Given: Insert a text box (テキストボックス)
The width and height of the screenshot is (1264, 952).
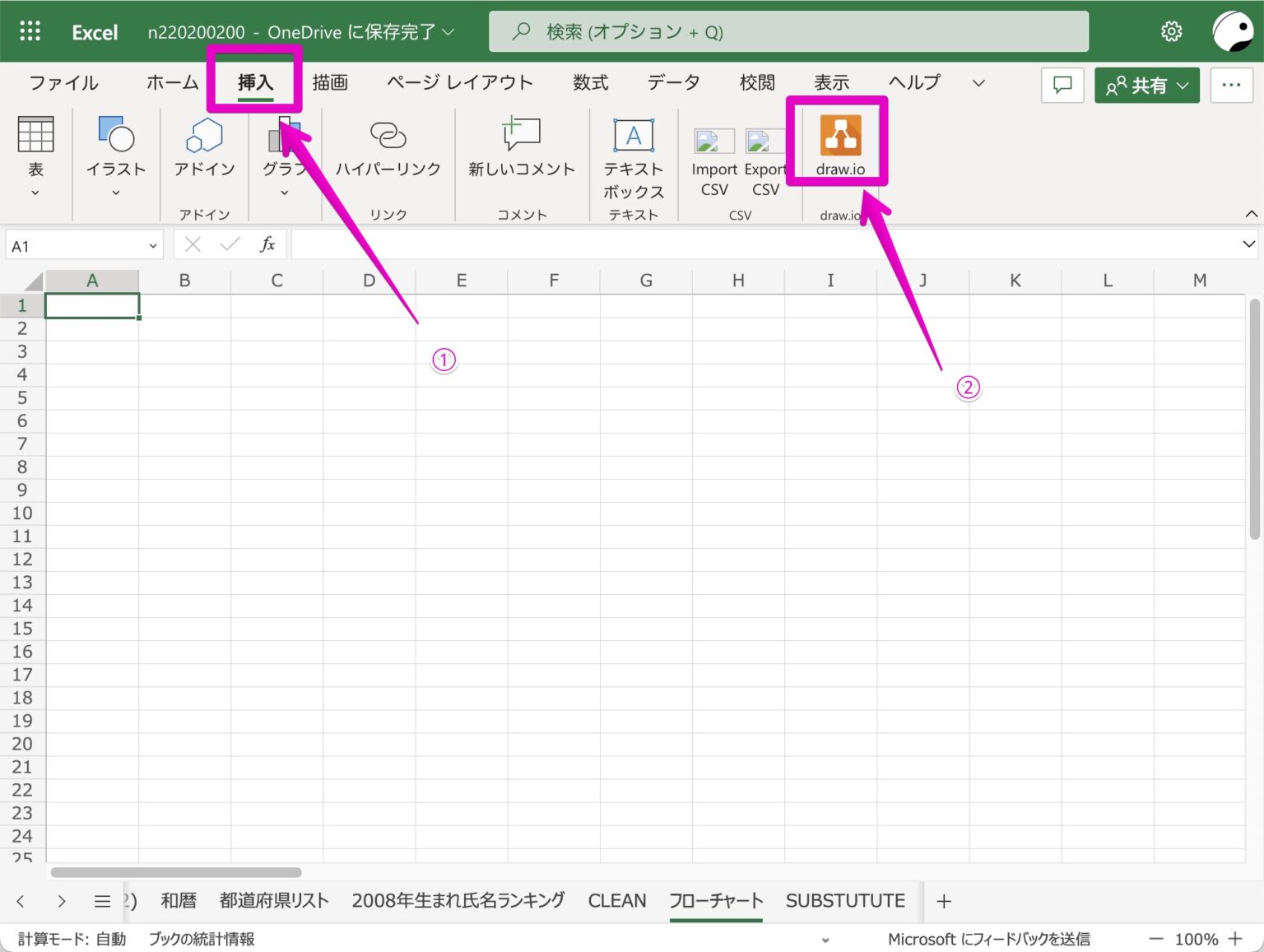Looking at the screenshot, I should coord(633,136).
